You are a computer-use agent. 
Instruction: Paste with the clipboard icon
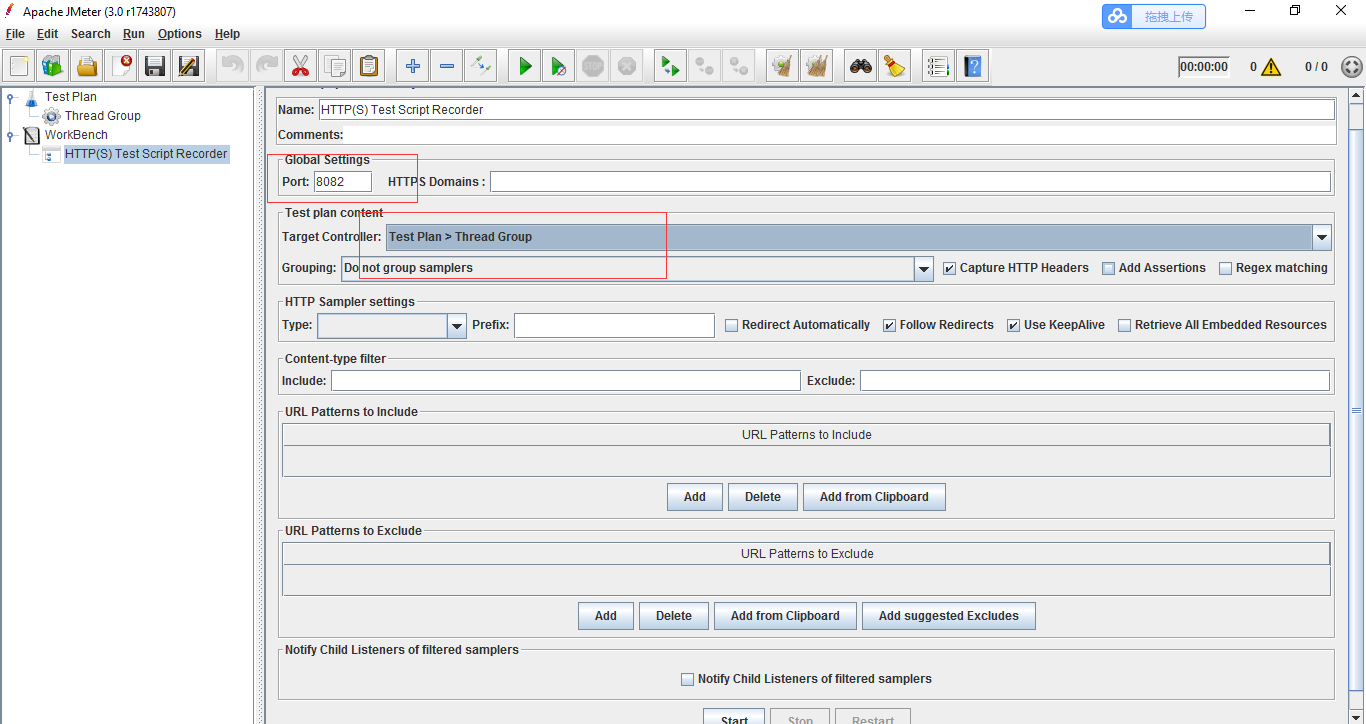(369, 66)
